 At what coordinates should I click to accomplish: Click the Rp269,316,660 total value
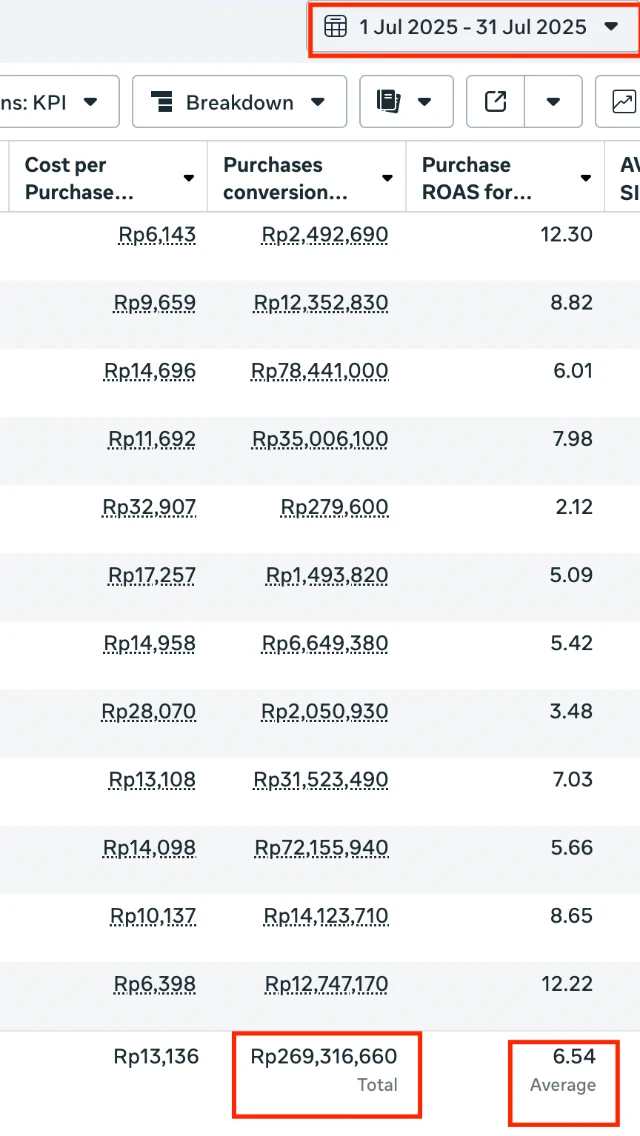tap(324, 1056)
